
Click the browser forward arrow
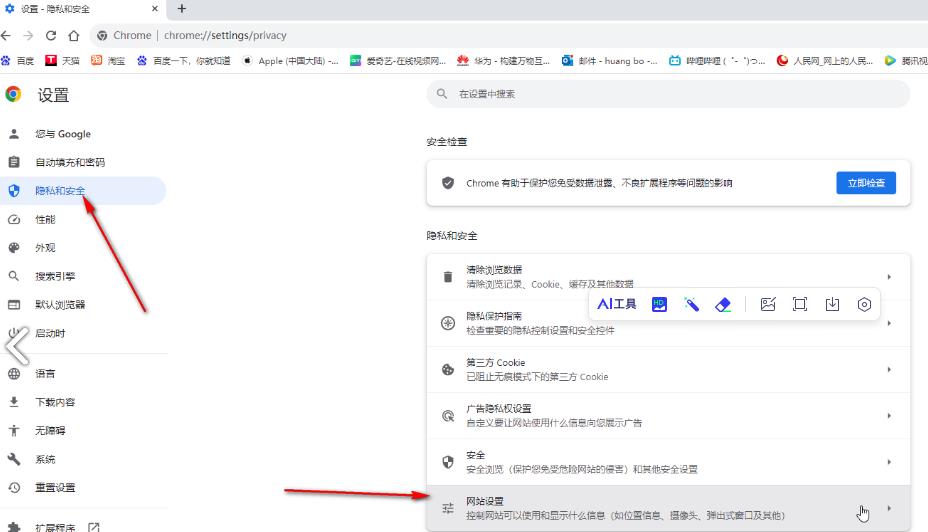click(x=28, y=36)
